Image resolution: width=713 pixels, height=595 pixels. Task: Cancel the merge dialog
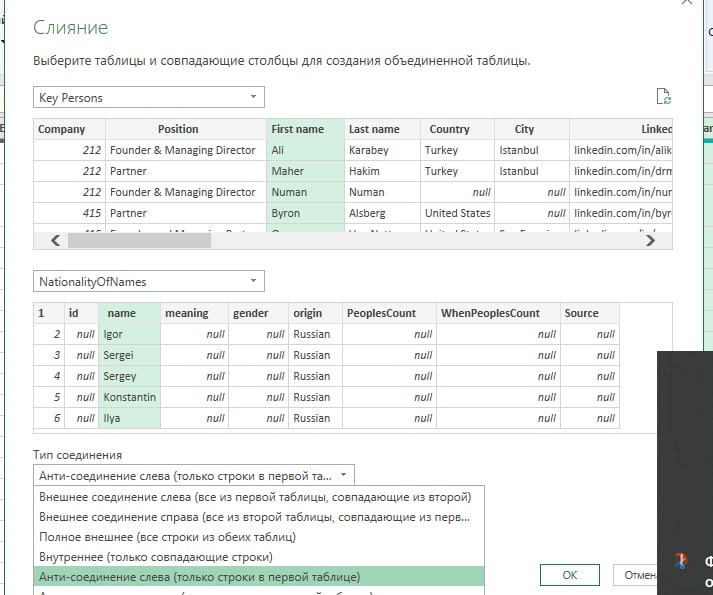click(x=635, y=575)
